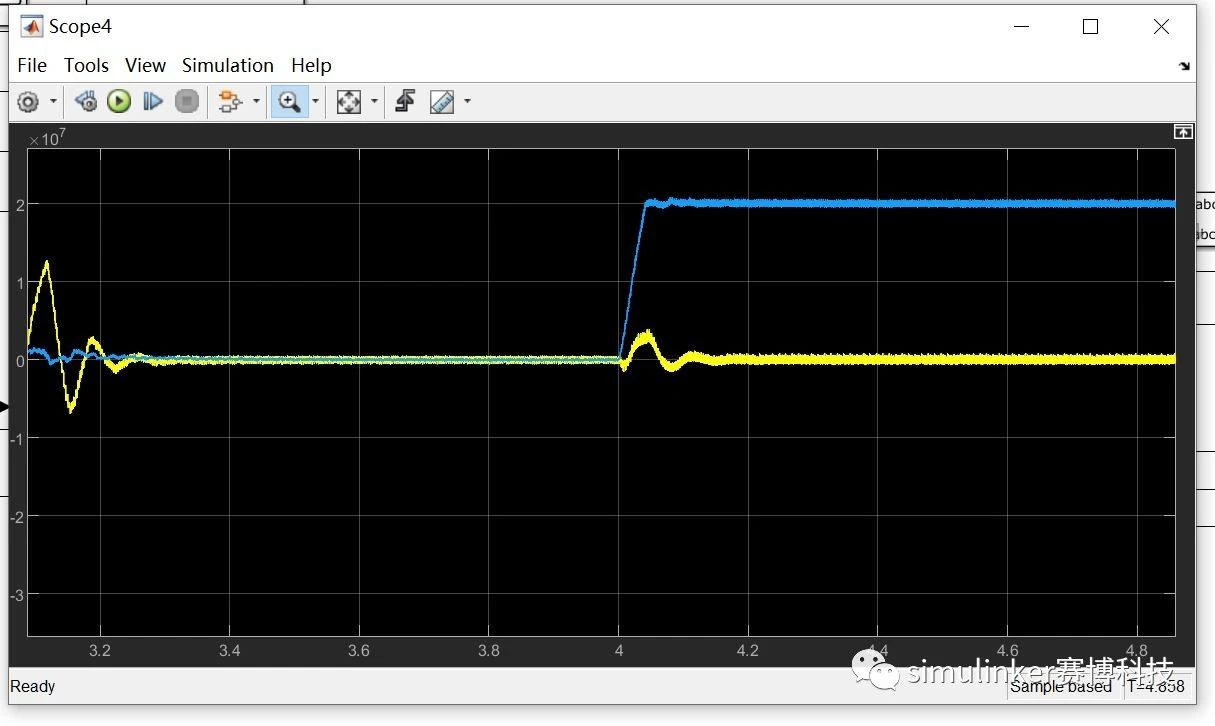Click the dock scope arrow in the menu bar
The height and width of the screenshot is (726, 1215).
1185,66
